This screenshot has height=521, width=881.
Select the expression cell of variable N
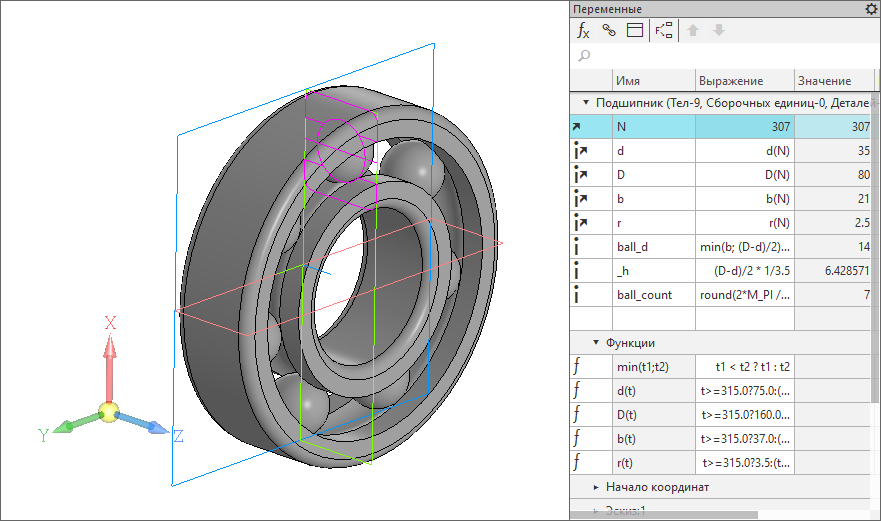coord(743,127)
